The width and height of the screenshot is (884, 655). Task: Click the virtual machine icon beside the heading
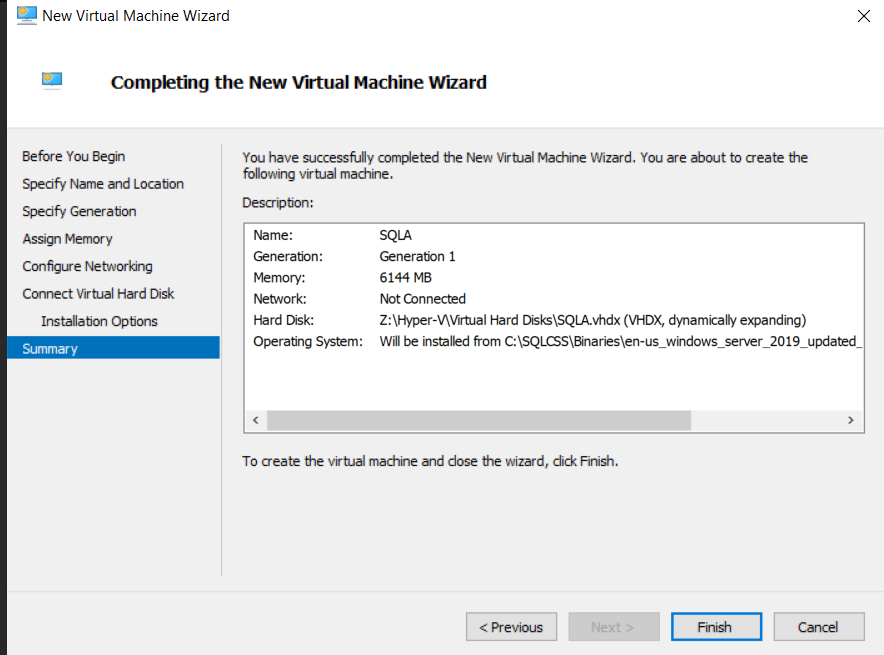[52, 81]
